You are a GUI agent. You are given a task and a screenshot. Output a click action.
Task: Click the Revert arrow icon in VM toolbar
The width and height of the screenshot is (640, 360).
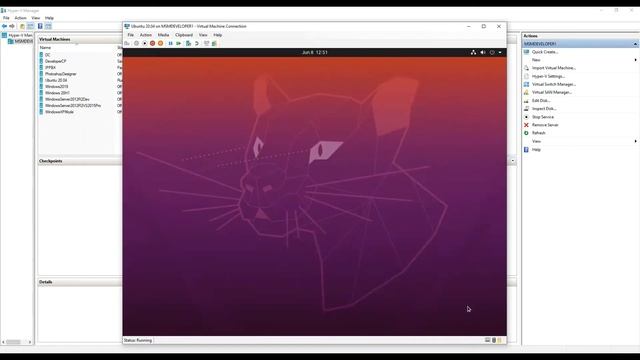(196, 43)
